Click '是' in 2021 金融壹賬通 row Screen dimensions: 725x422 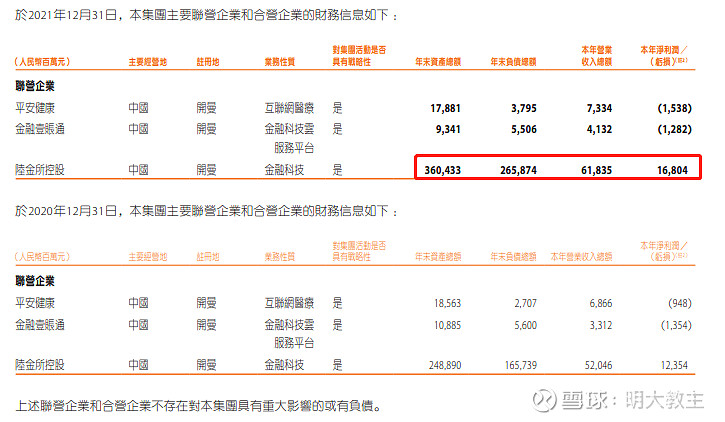point(338,129)
